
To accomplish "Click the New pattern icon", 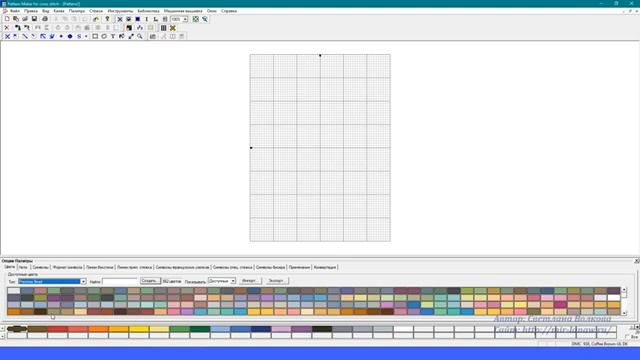I will (7, 19).
